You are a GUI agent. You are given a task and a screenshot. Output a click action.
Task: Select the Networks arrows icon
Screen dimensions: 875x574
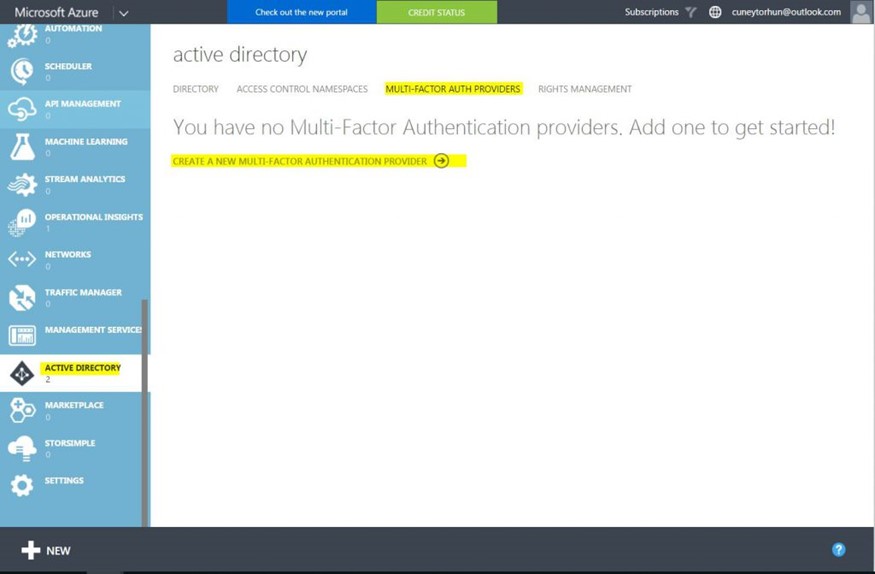22,259
